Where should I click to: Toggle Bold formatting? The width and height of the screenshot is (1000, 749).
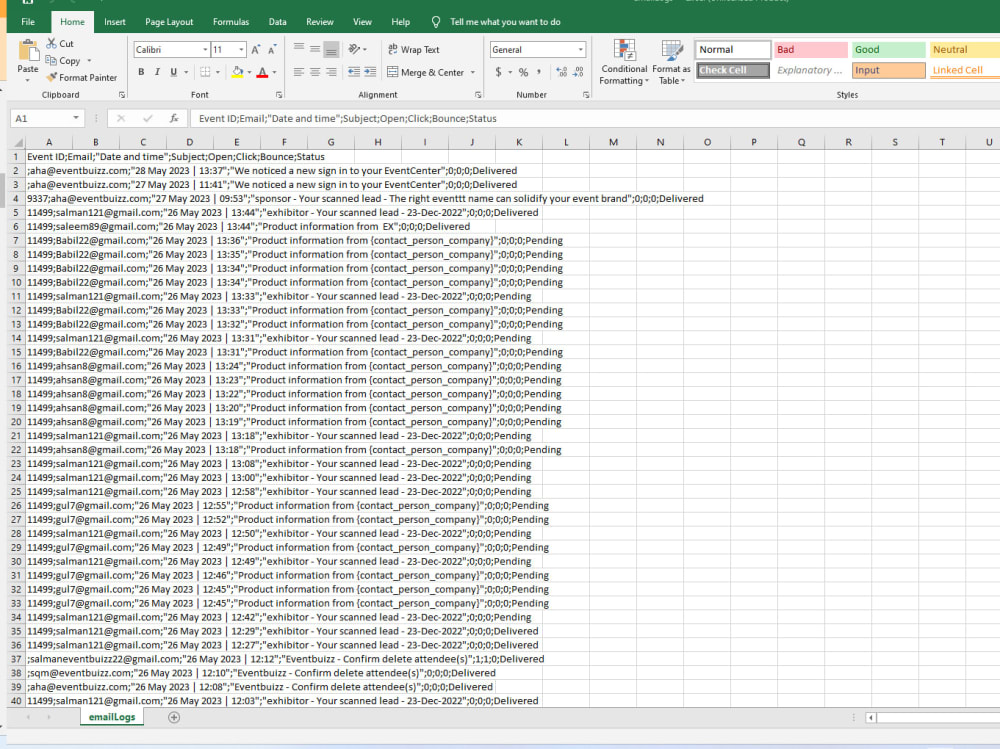tap(141, 72)
